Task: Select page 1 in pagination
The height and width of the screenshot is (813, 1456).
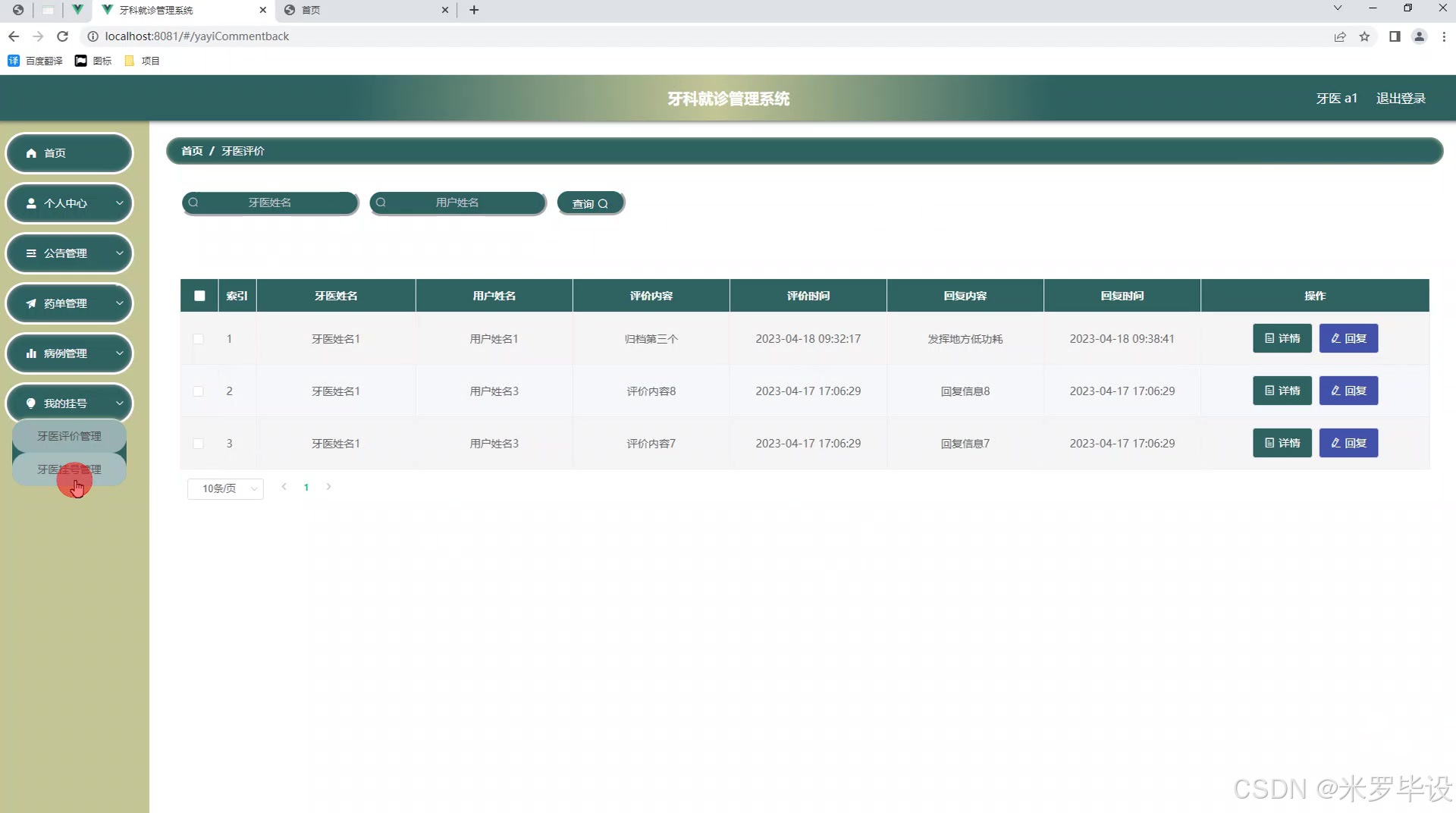Action: tap(306, 488)
